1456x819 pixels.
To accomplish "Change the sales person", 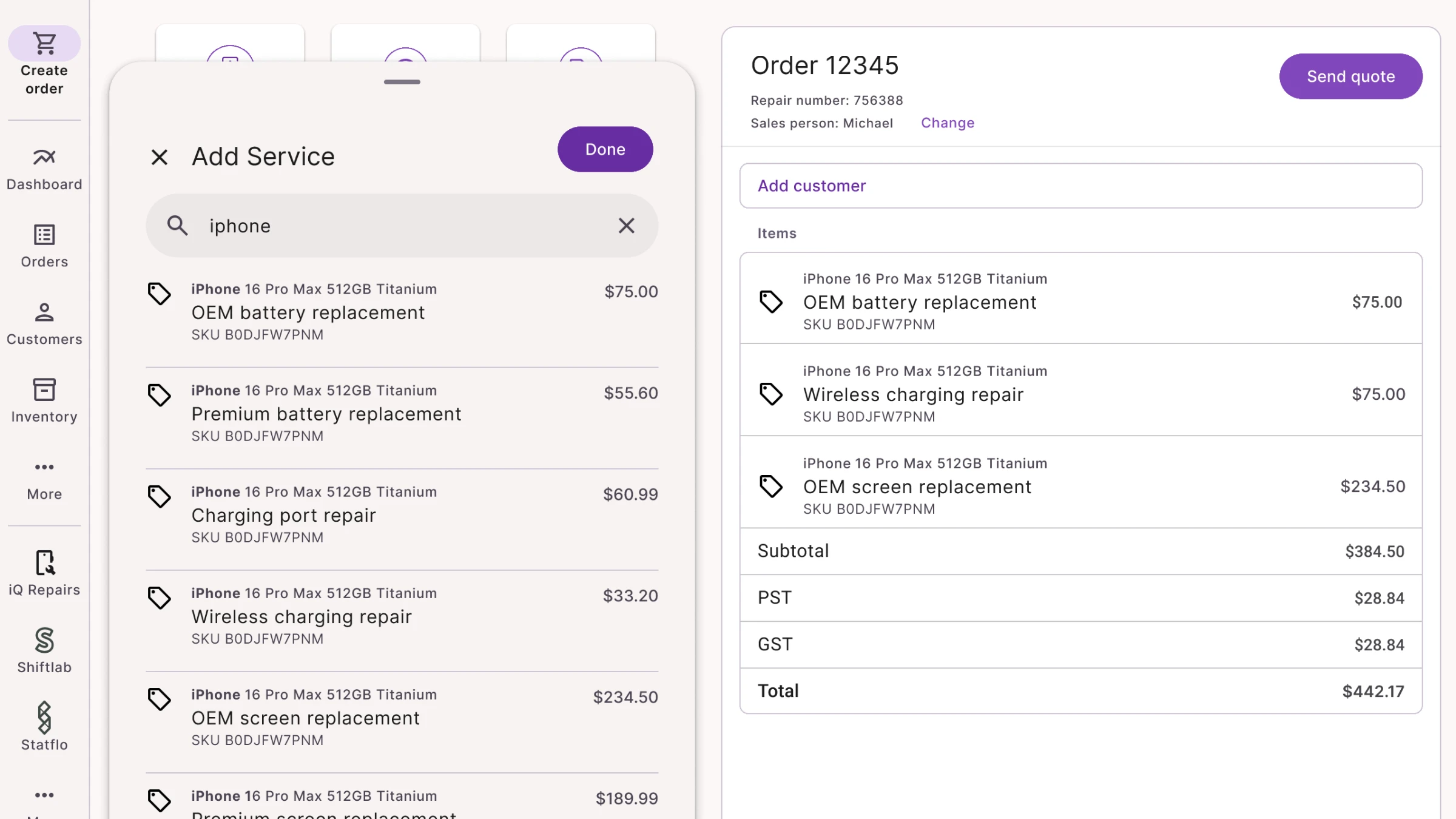I will click(947, 123).
